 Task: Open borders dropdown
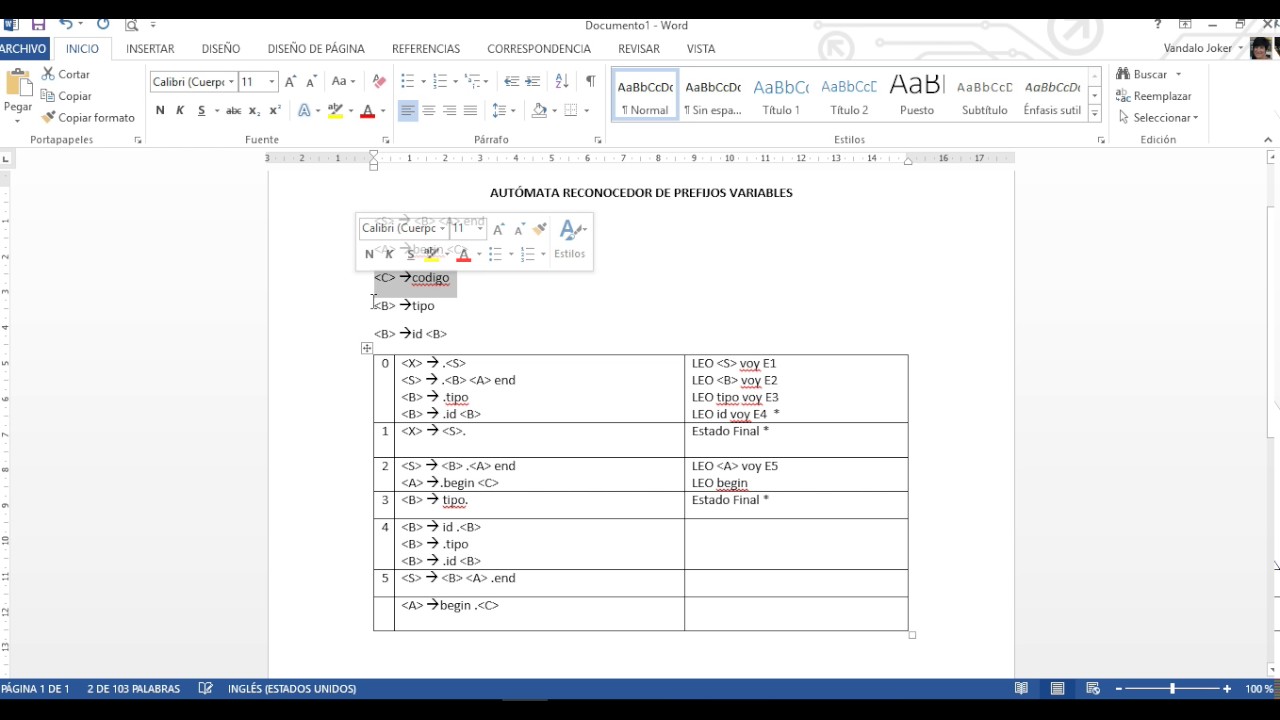pos(586,110)
